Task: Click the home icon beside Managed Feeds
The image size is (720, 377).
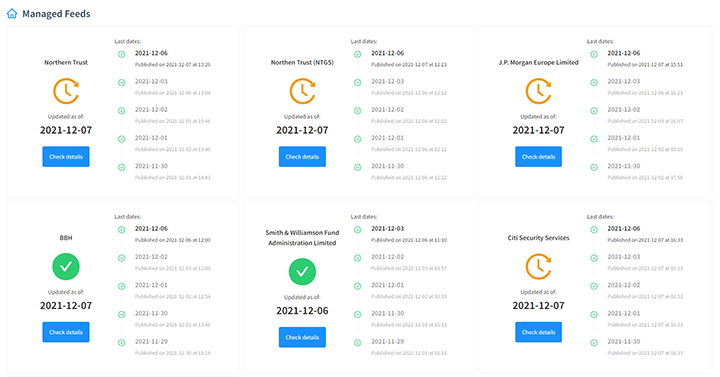Action: (x=12, y=14)
